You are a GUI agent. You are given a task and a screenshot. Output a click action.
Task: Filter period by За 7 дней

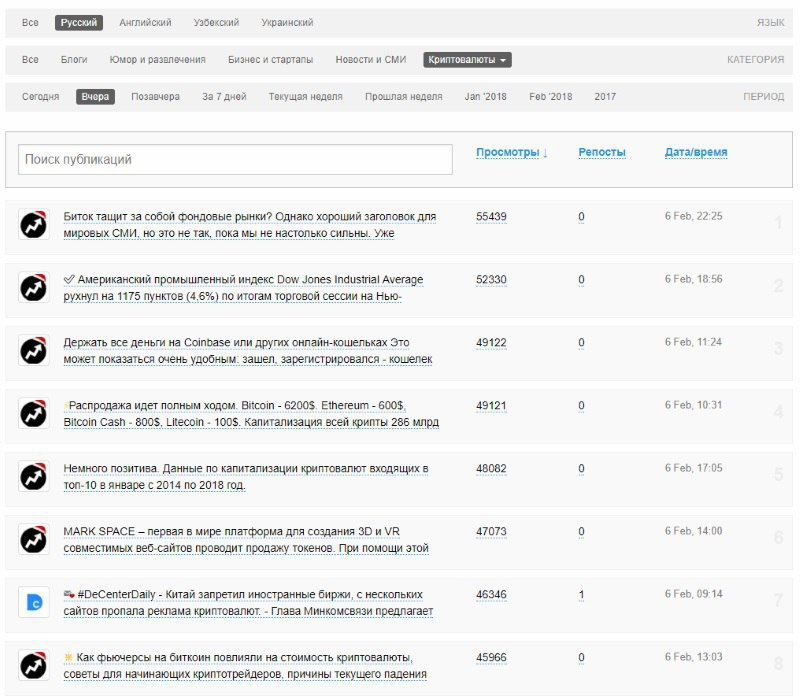tap(224, 97)
